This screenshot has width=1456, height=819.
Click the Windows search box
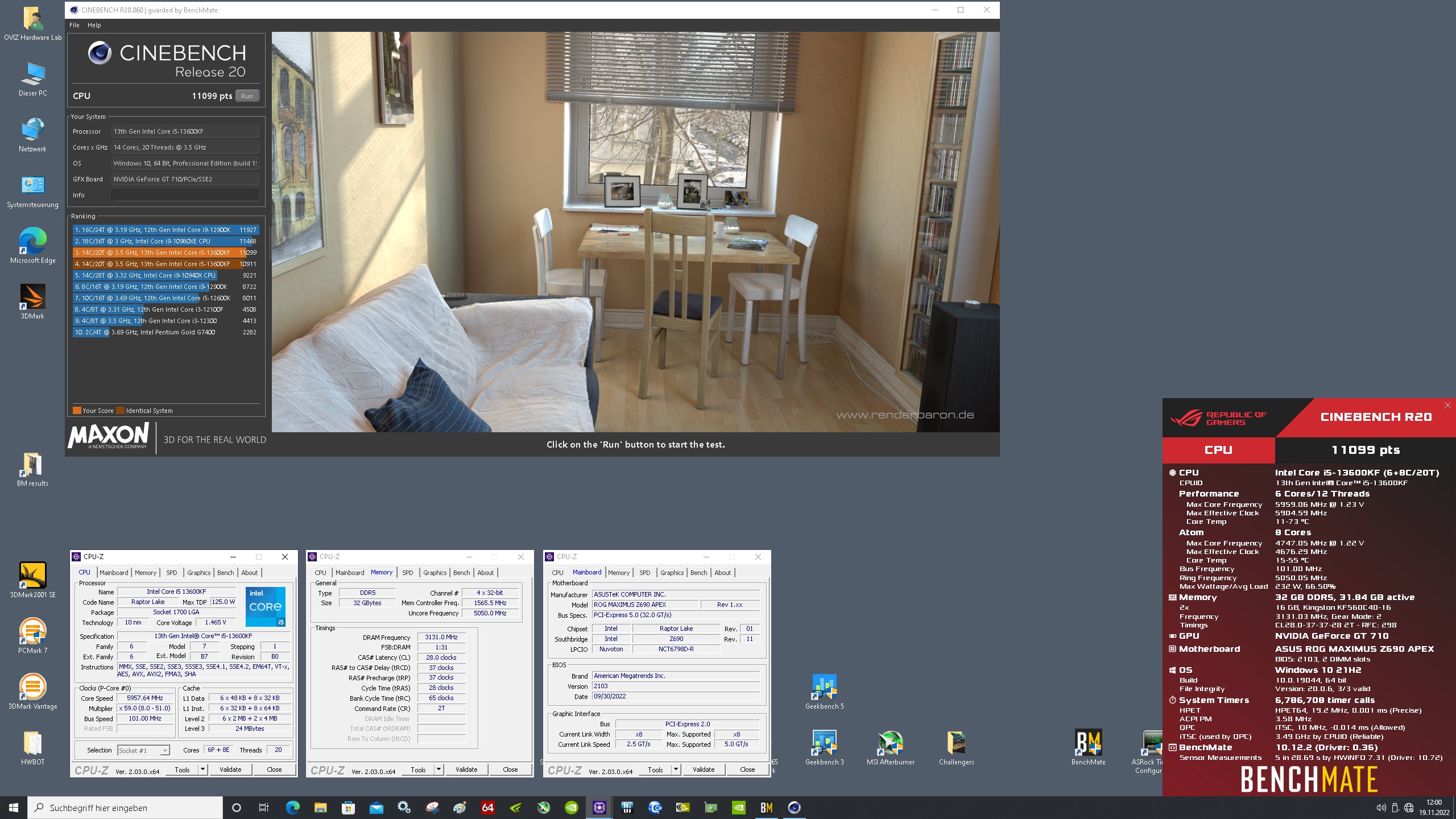(125, 808)
